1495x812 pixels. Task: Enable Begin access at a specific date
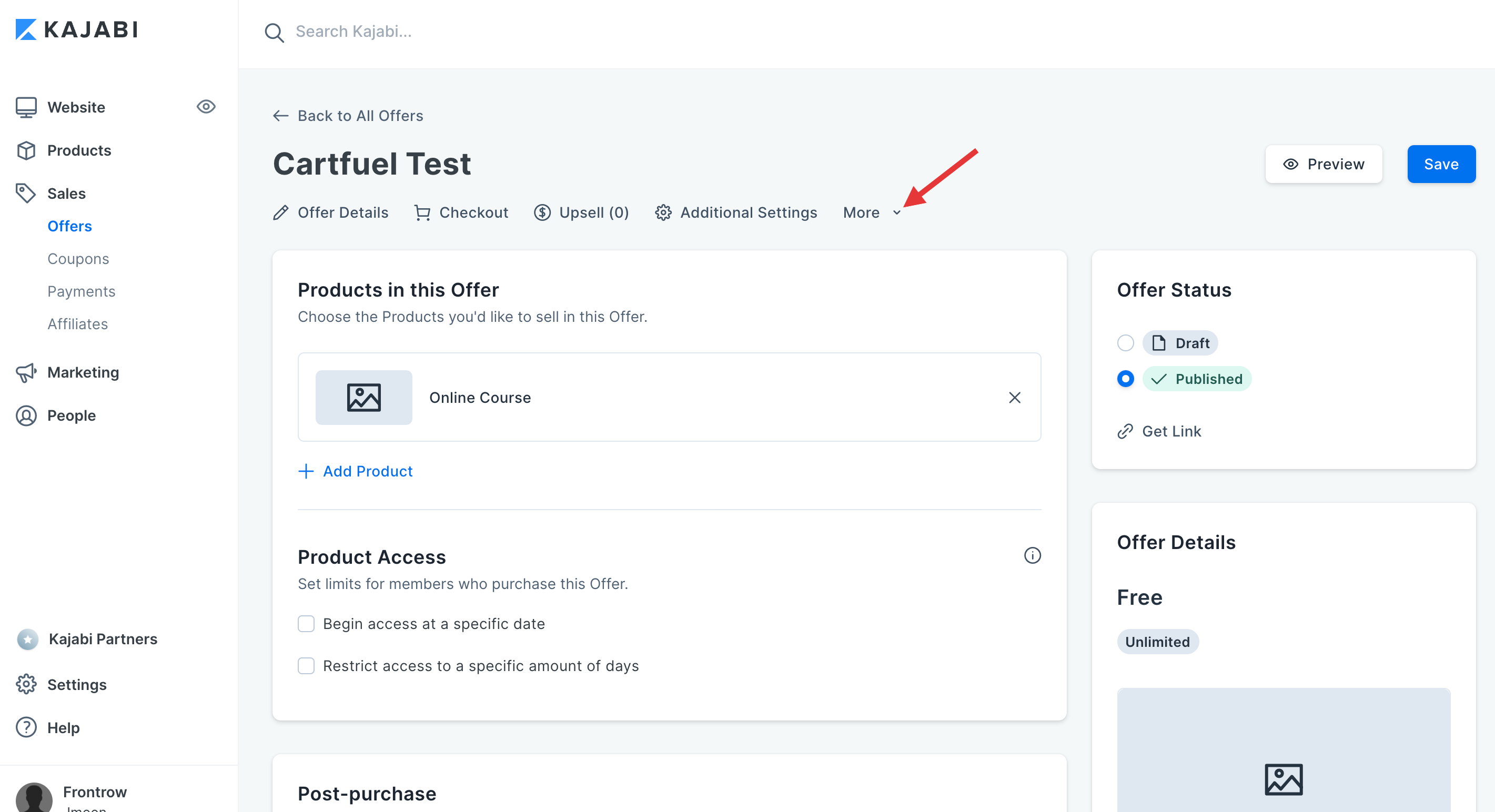point(306,624)
